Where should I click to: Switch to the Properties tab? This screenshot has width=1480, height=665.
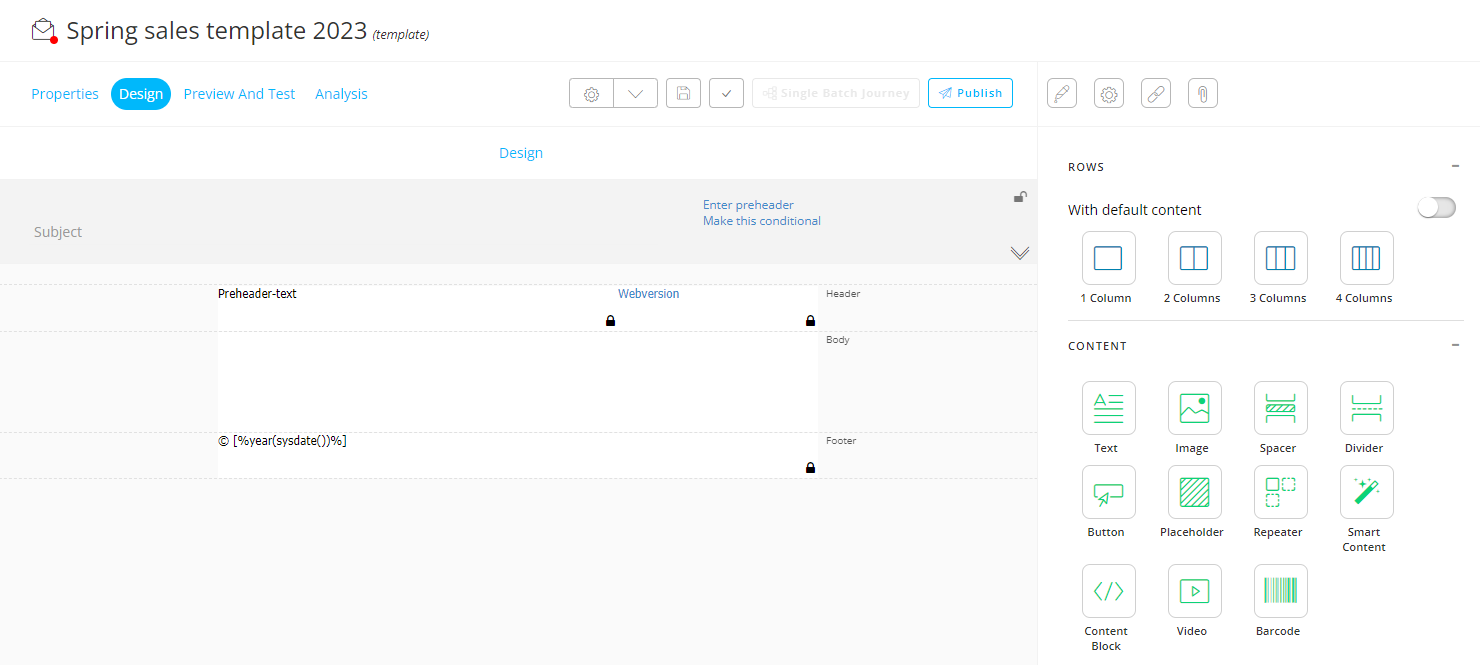[x=65, y=94]
